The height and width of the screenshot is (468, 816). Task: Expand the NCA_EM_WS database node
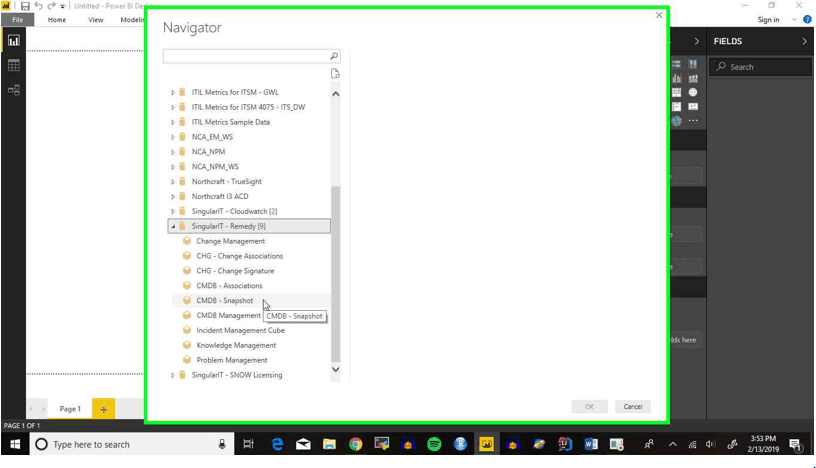click(173, 137)
